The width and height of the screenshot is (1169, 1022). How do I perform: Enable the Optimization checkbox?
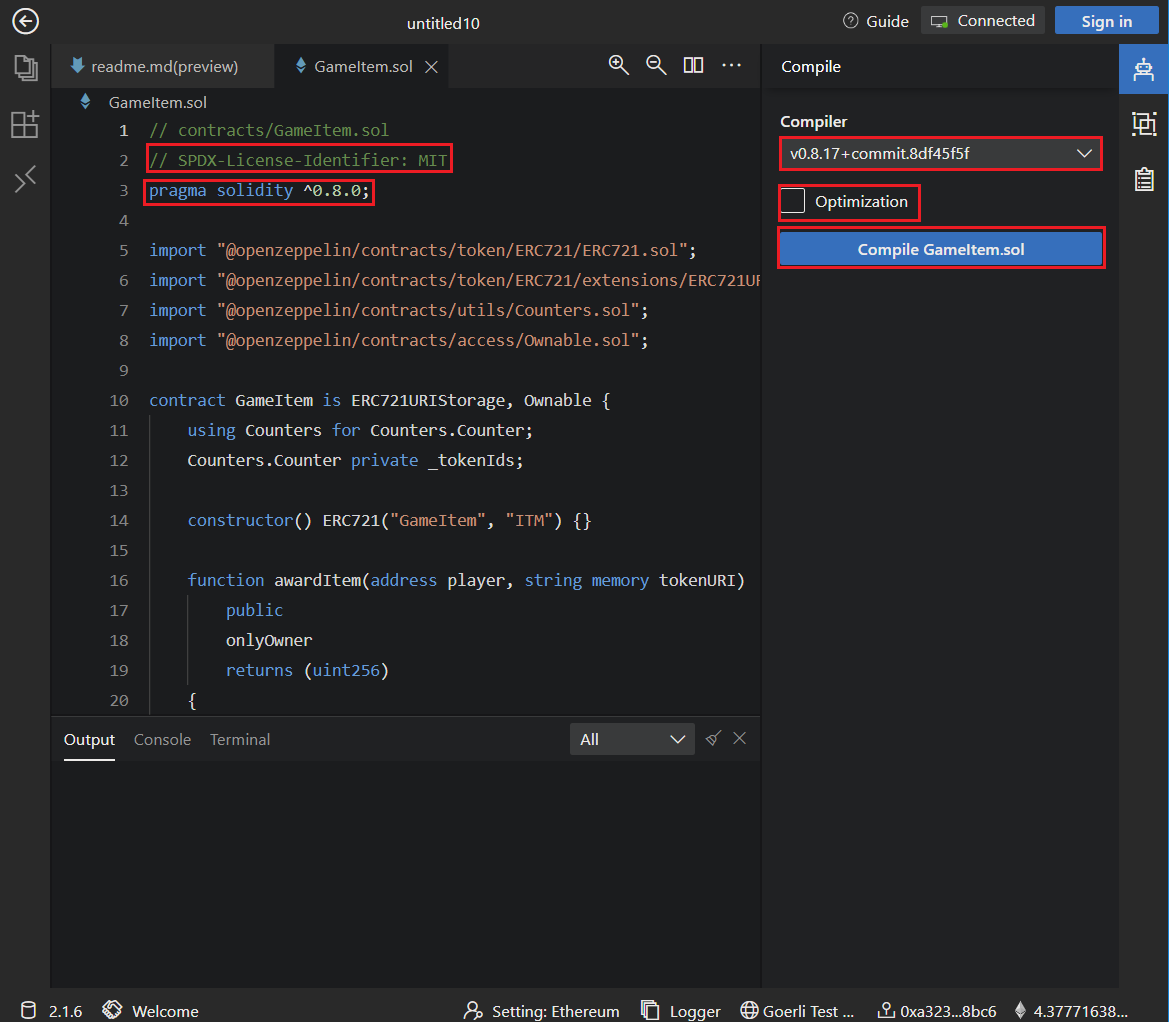[793, 201]
